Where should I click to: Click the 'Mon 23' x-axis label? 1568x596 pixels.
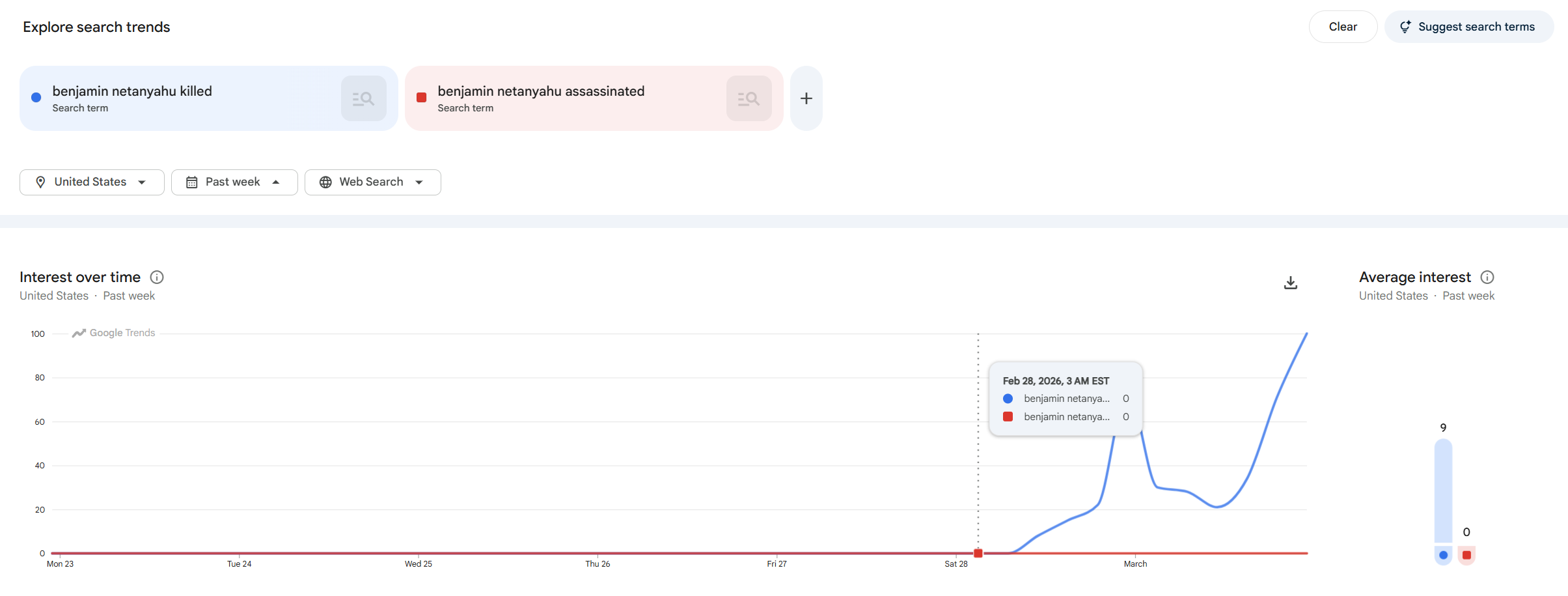coord(60,564)
